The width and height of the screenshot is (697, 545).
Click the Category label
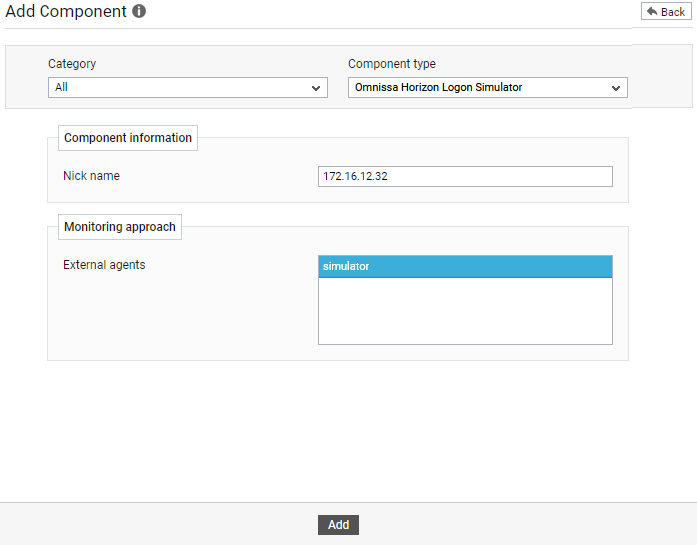coord(72,64)
